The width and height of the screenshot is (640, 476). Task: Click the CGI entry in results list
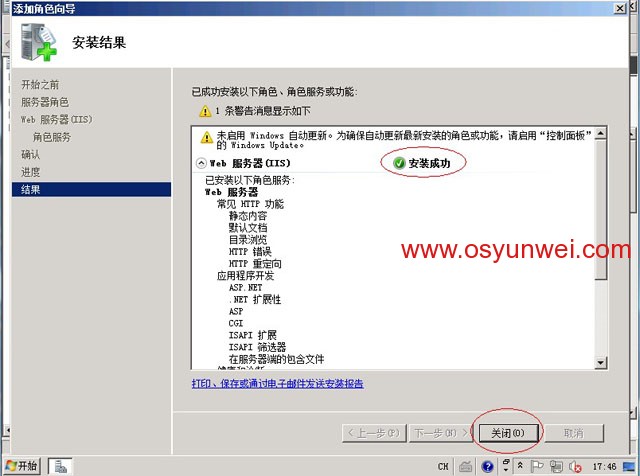coord(236,323)
